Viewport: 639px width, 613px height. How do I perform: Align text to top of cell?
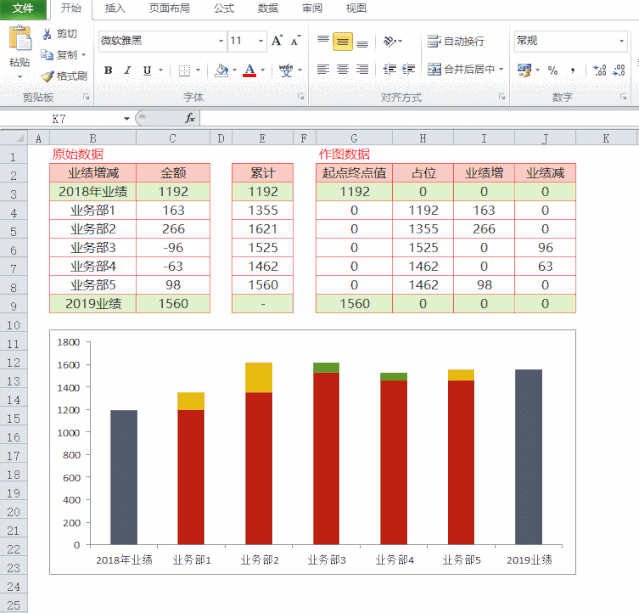click(323, 41)
